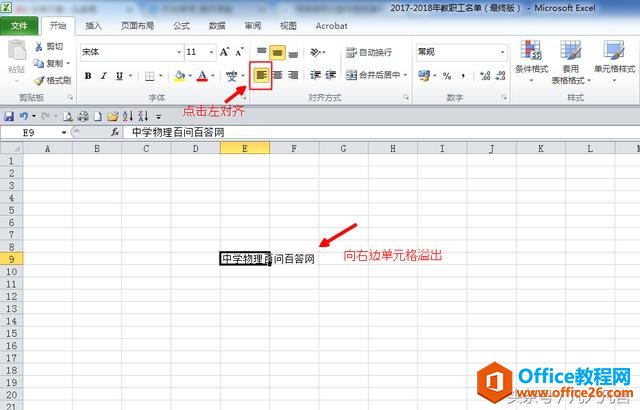Click the center align icon
The image size is (640, 410).
pyautogui.click(x=277, y=75)
